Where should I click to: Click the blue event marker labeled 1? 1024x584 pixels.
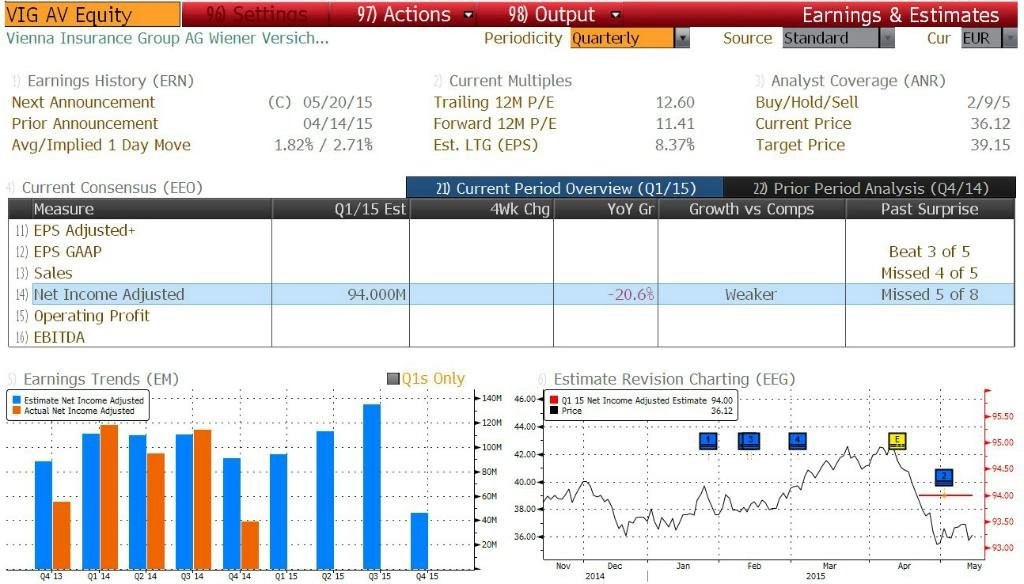click(x=708, y=441)
